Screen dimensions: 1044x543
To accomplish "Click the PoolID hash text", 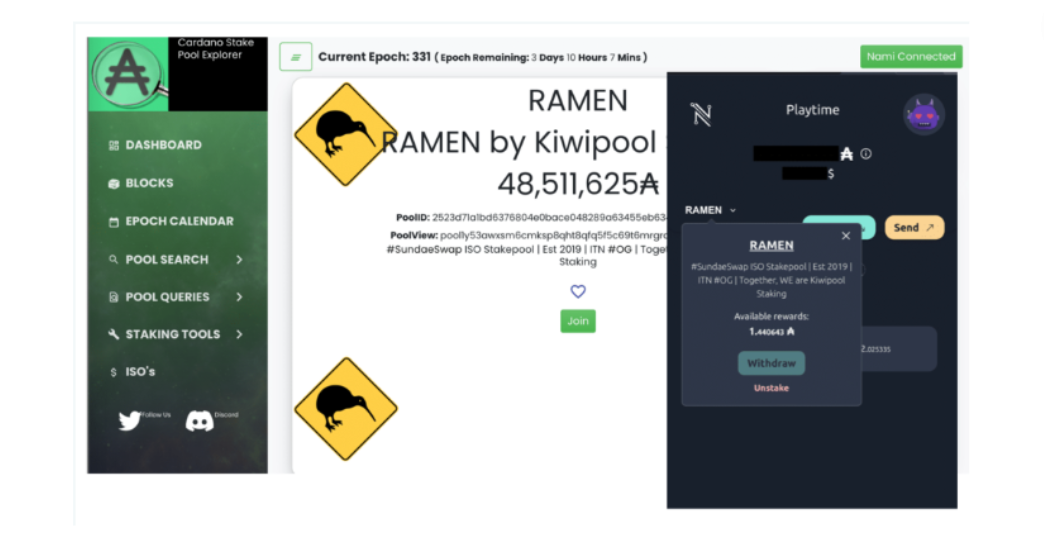I will pyautogui.click(x=549, y=218).
